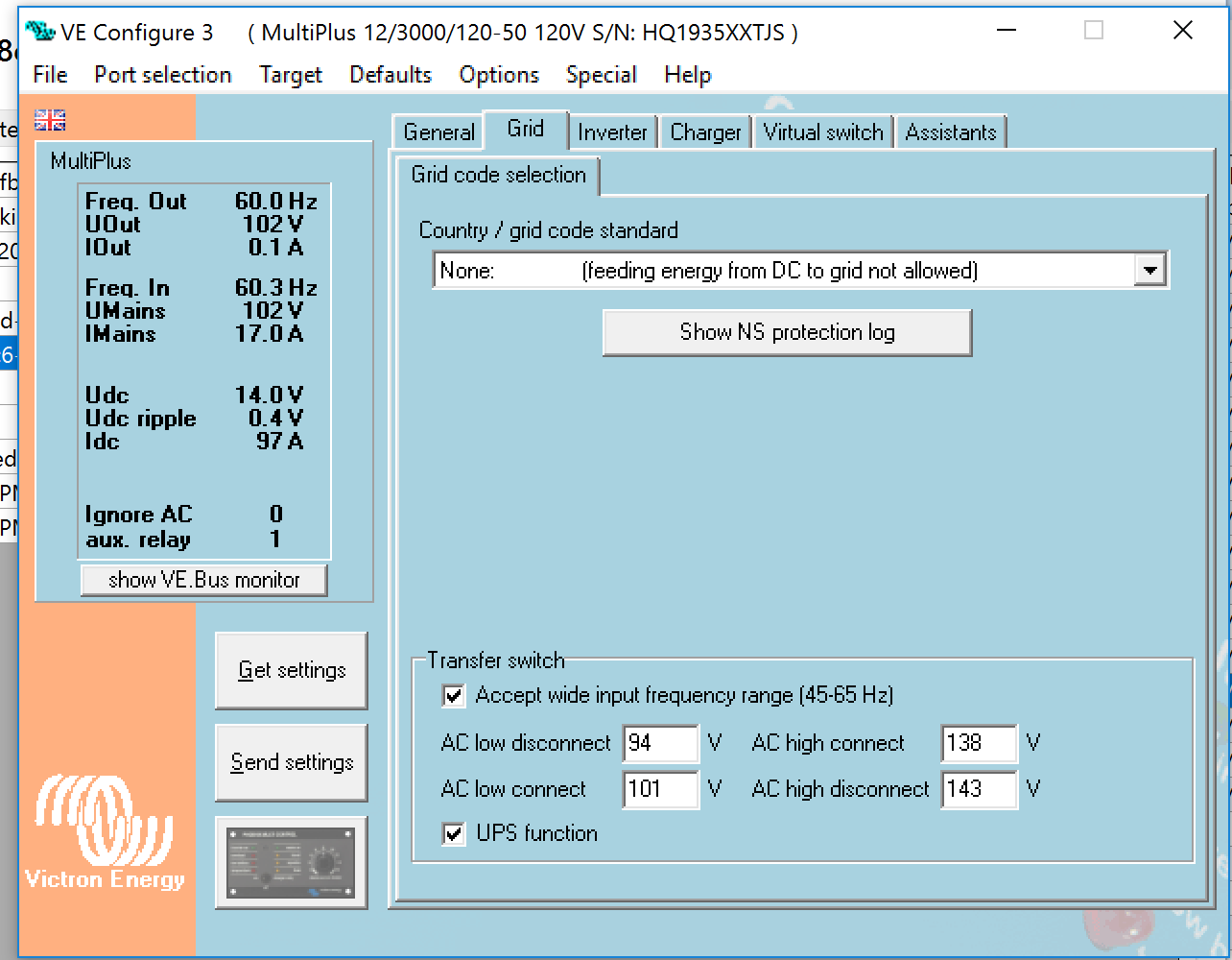This screenshot has width=1232, height=960.
Task: Click show VE.Bus monitor button
Action: coord(203,580)
